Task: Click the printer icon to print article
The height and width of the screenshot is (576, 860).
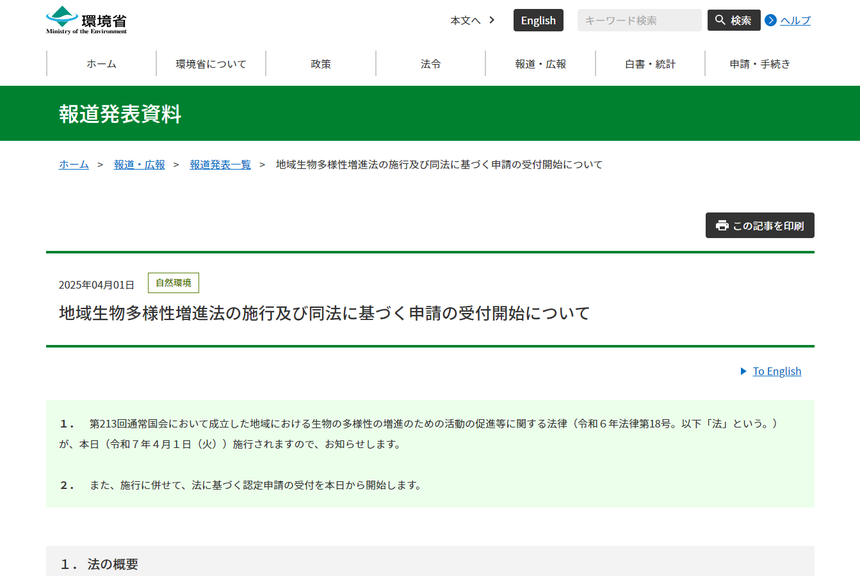Action: [x=722, y=226]
